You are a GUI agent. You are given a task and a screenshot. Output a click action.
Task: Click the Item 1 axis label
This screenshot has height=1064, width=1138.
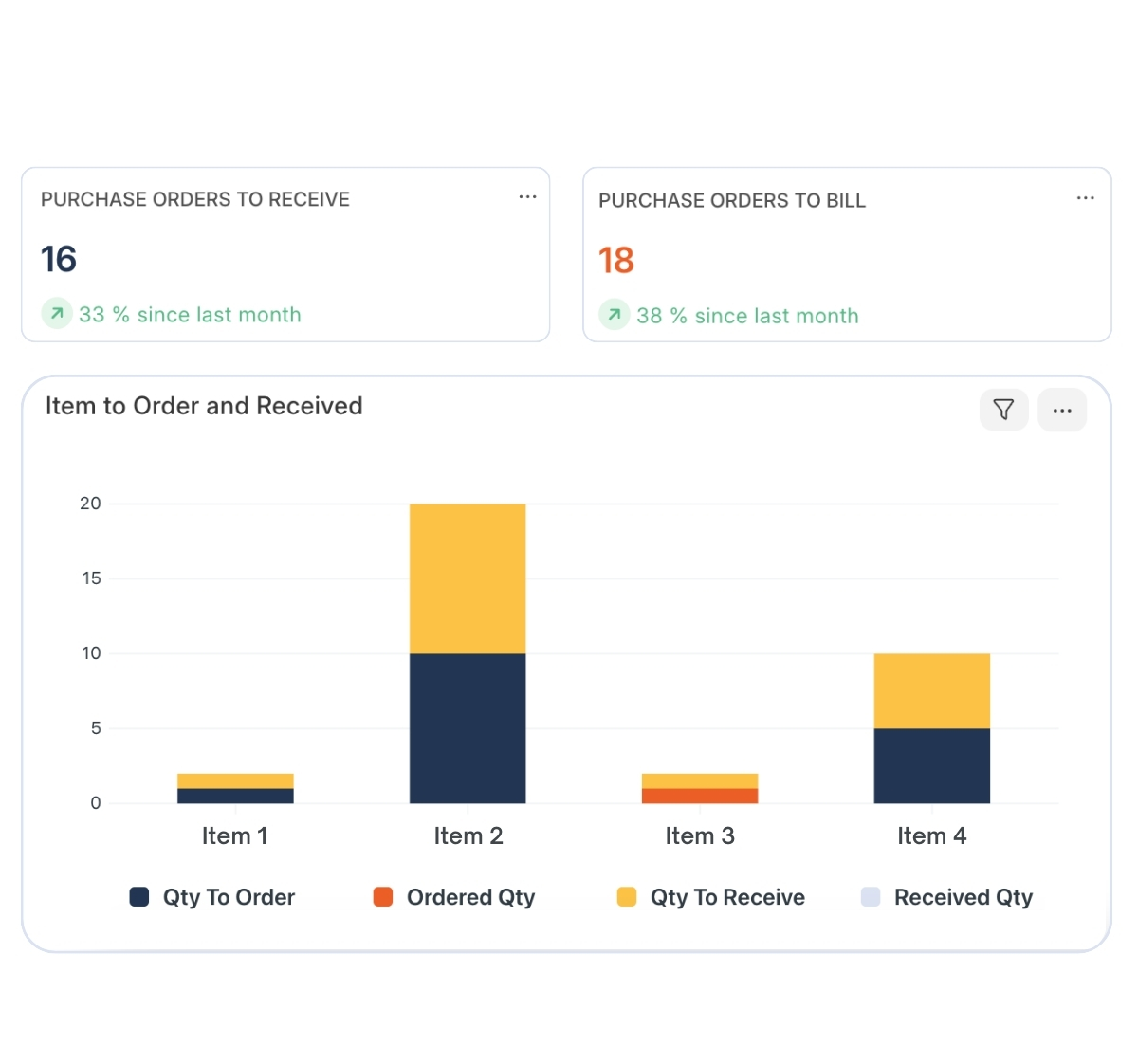tap(234, 835)
